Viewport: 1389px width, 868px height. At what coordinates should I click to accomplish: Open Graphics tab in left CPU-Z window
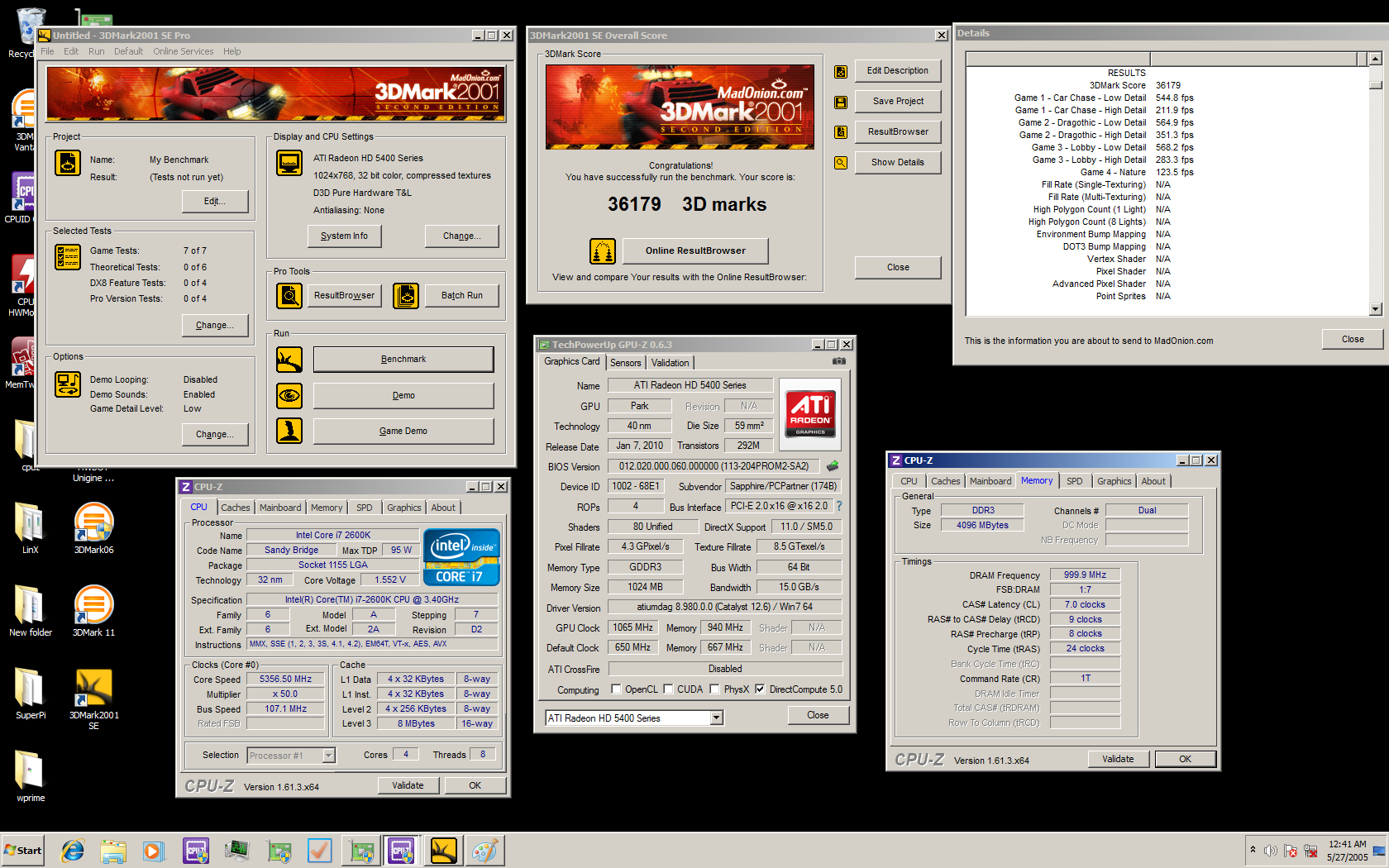click(403, 508)
